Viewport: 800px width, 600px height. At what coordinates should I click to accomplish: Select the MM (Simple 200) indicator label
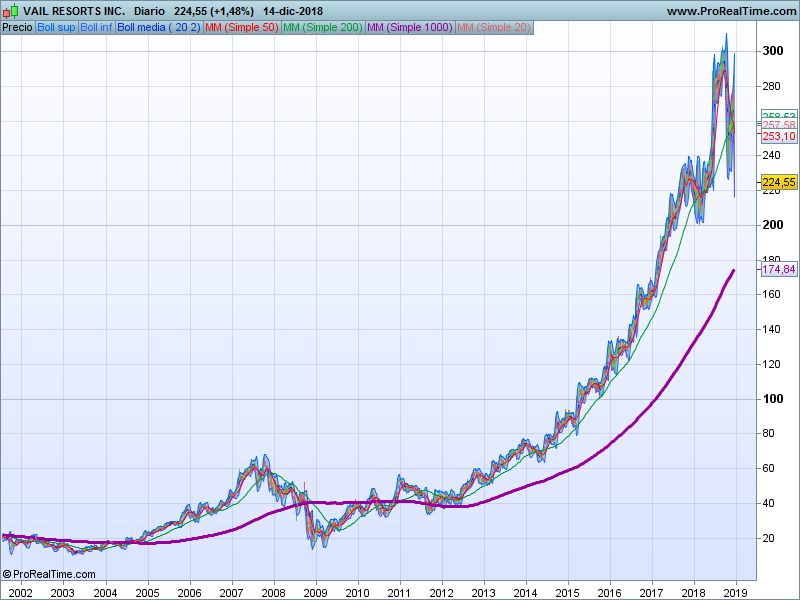323,28
